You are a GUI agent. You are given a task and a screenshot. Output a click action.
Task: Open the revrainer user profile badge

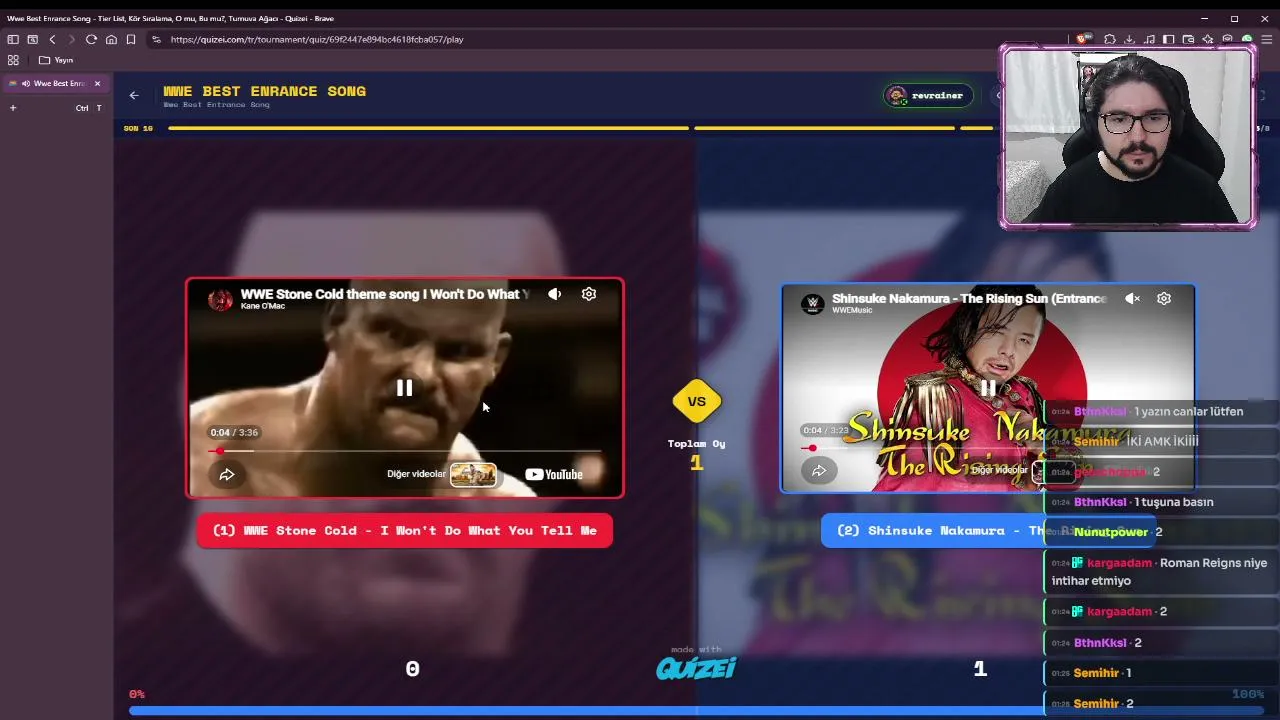pyautogui.click(x=928, y=96)
